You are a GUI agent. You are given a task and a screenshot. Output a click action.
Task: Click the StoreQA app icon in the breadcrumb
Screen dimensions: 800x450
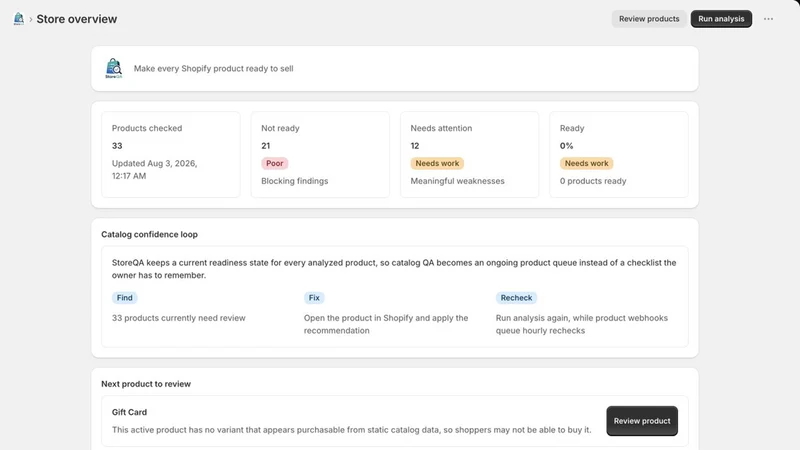(x=18, y=19)
